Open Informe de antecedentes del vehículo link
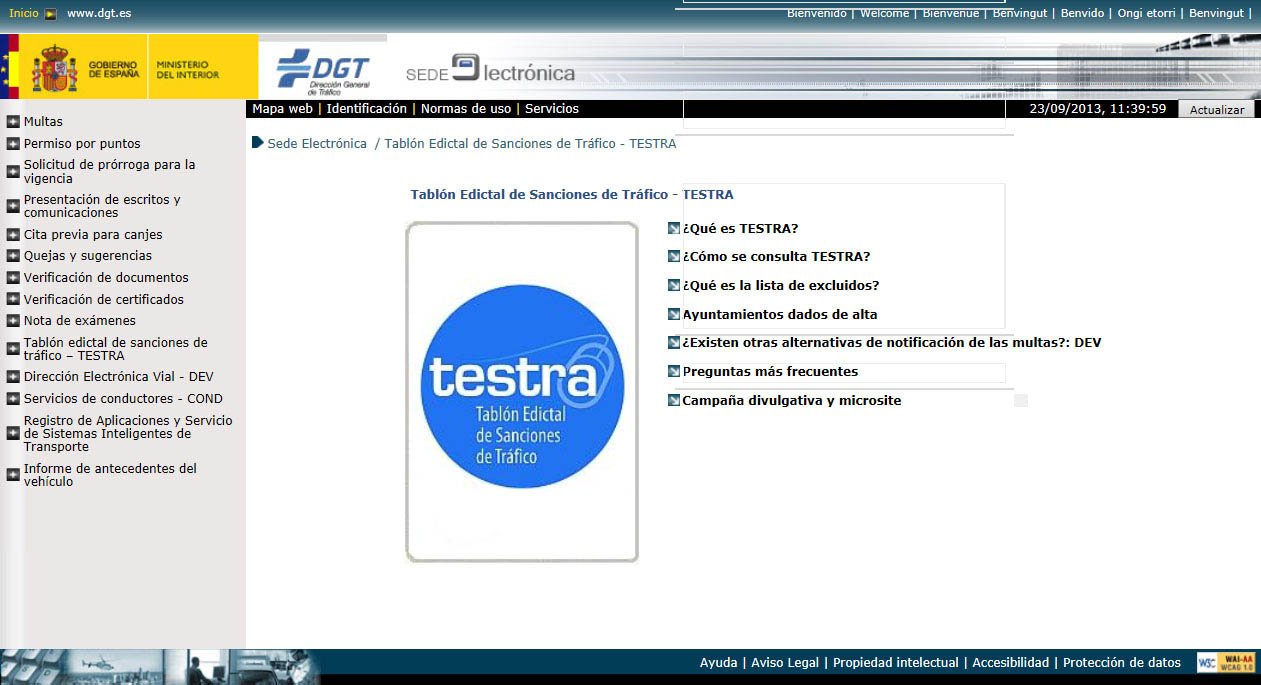The width and height of the screenshot is (1261, 685). pyautogui.click(x=110, y=475)
